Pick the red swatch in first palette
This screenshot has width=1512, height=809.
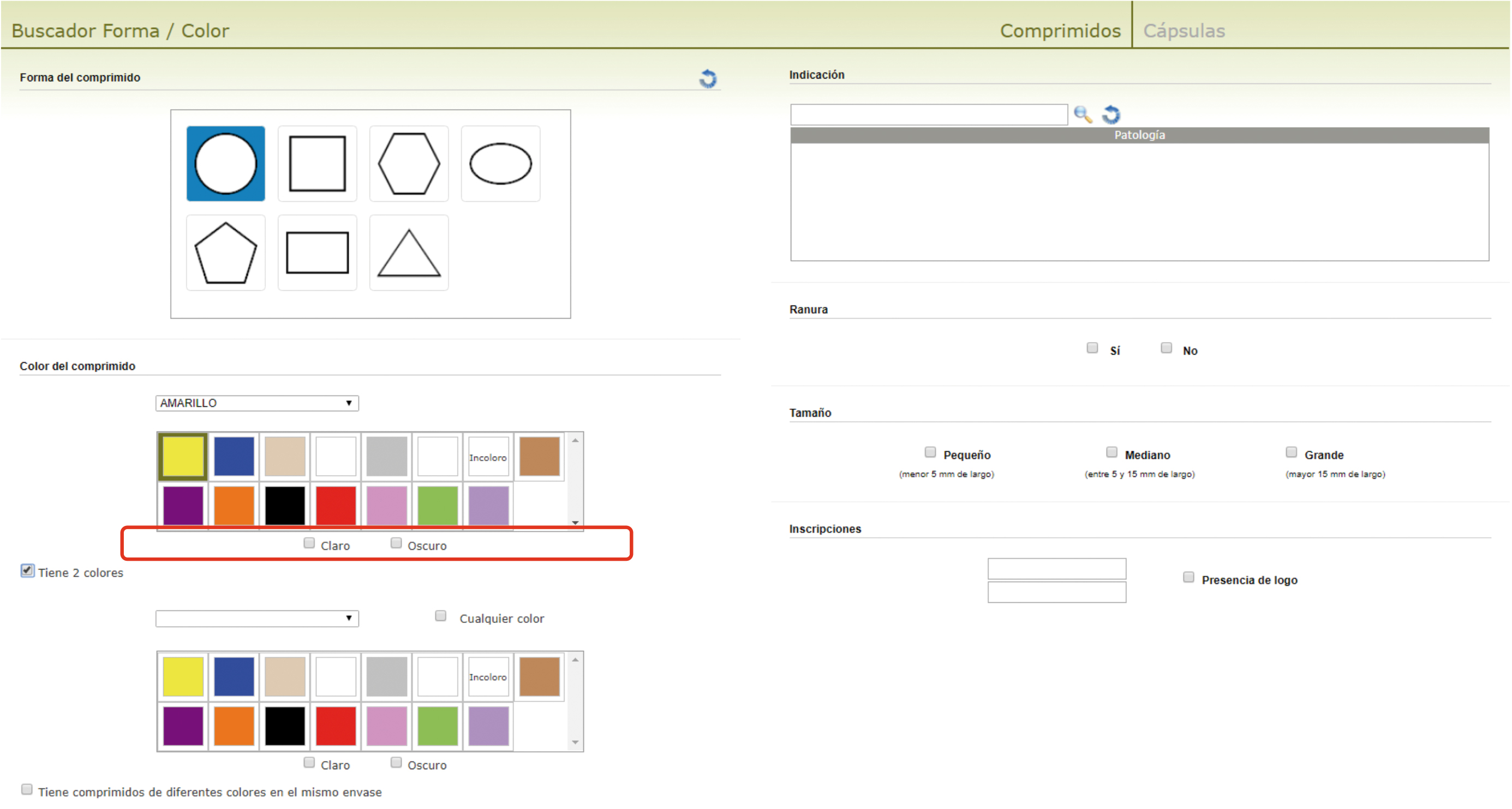336,505
